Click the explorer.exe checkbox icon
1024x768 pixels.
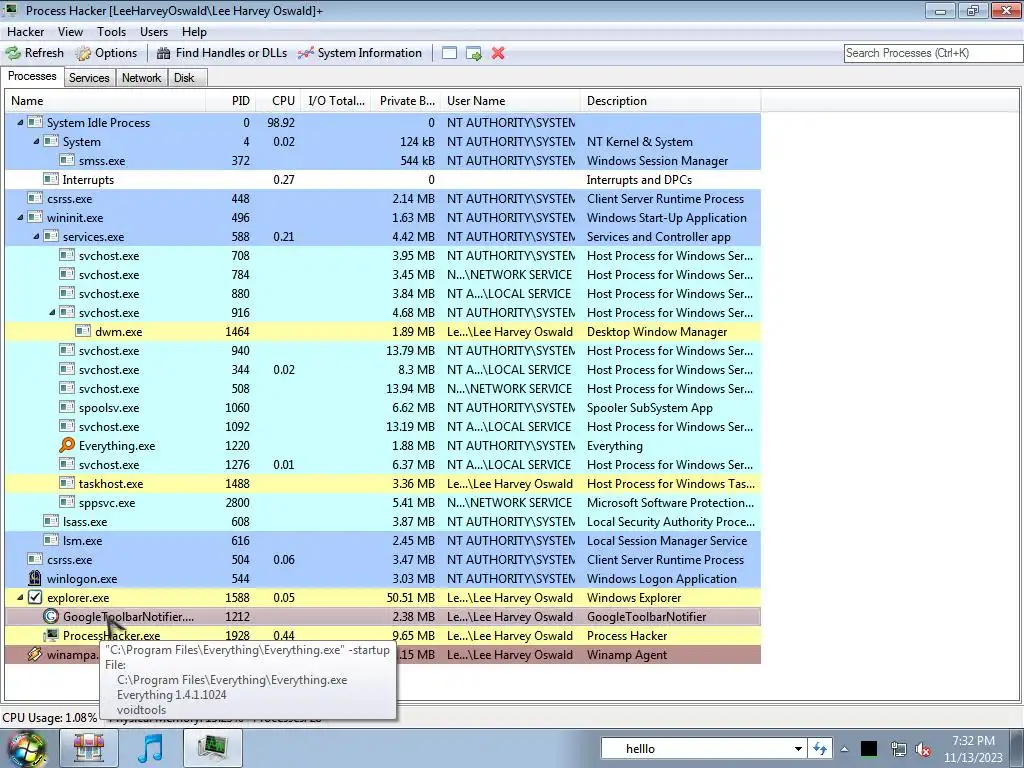click(x=35, y=598)
